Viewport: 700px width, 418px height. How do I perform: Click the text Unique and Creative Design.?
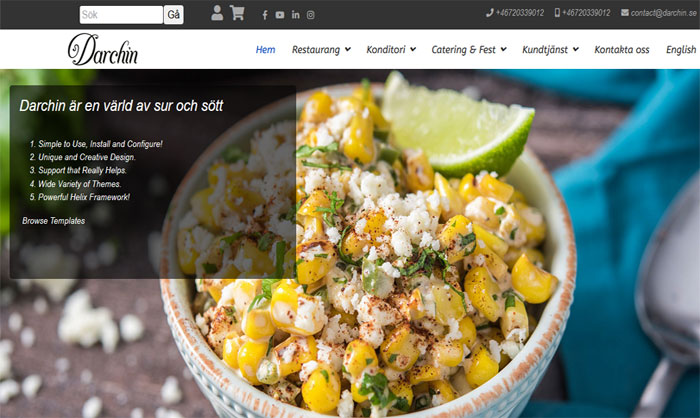point(87,157)
